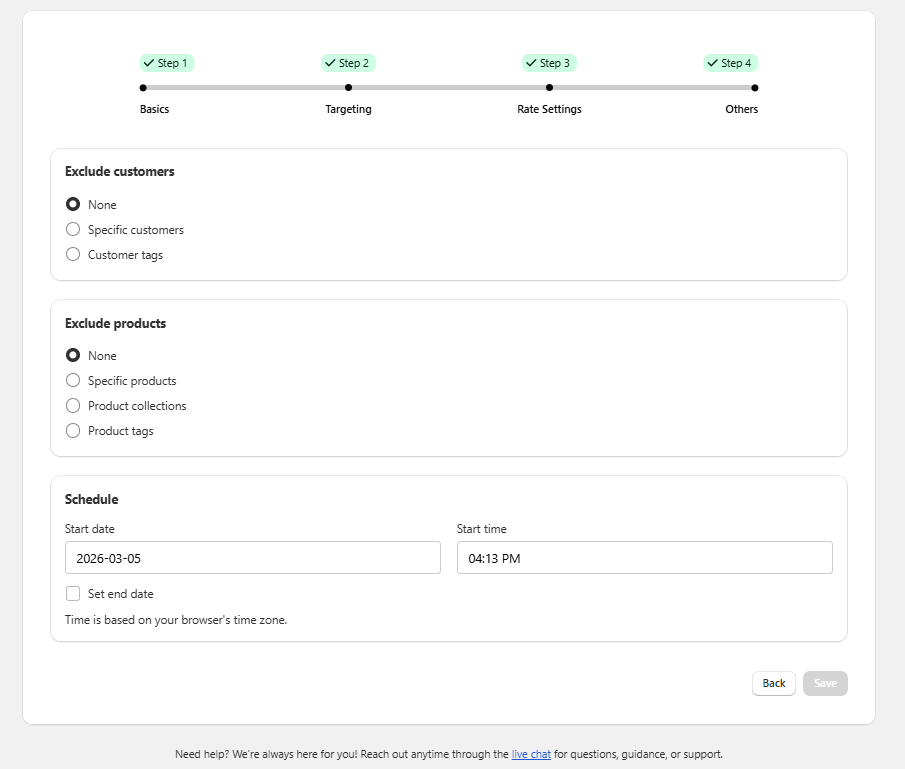Screen dimensions: 905x769
Task: Jump to the Targeting step
Action: pyautogui.click(x=348, y=109)
